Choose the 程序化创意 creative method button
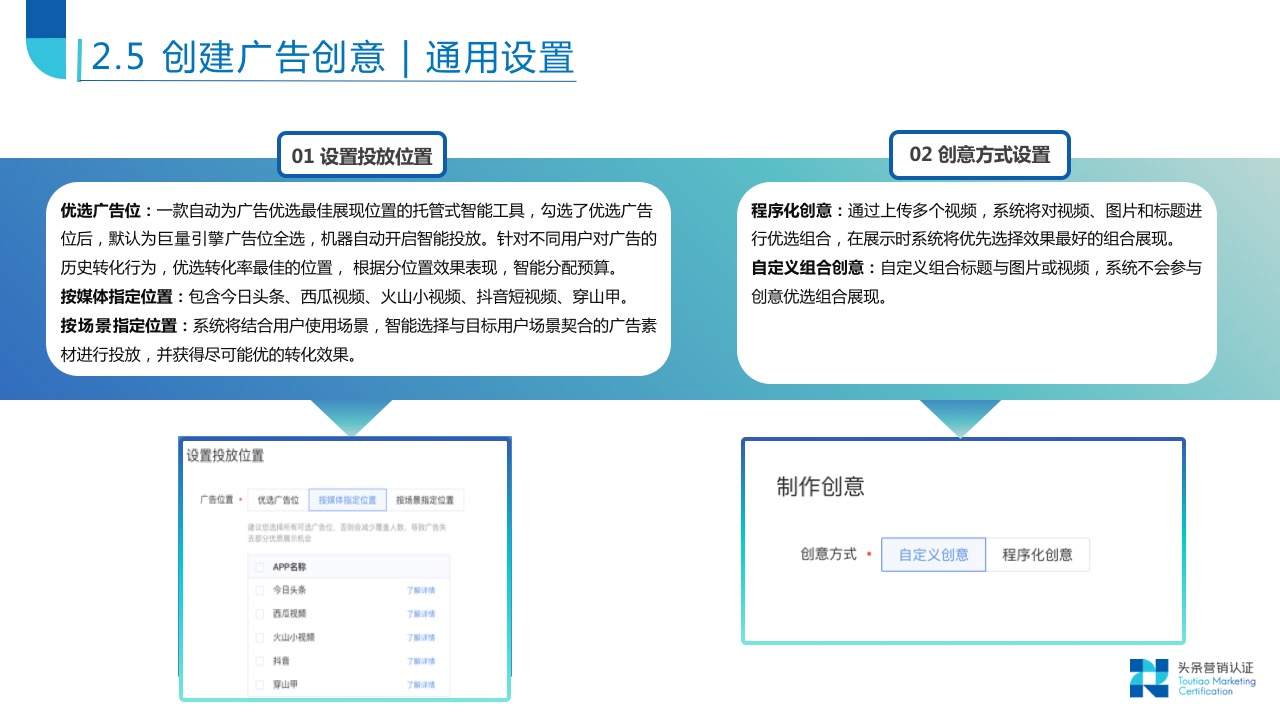The image size is (1280, 720). coord(1038,554)
